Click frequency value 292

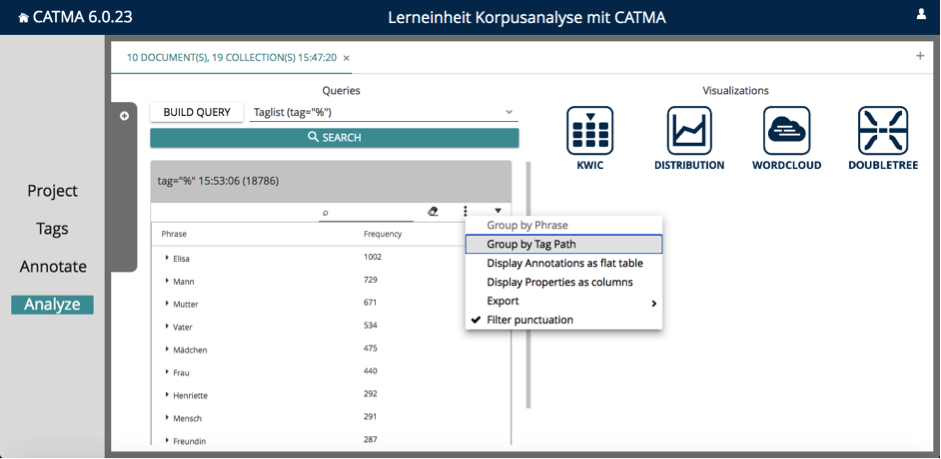click(x=370, y=394)
